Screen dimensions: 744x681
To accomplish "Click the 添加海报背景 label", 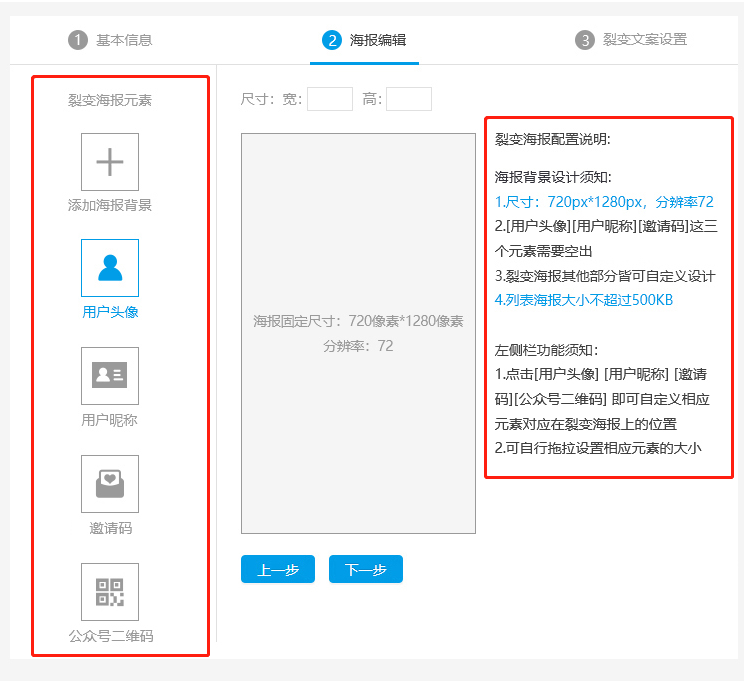I will [110, 205].
